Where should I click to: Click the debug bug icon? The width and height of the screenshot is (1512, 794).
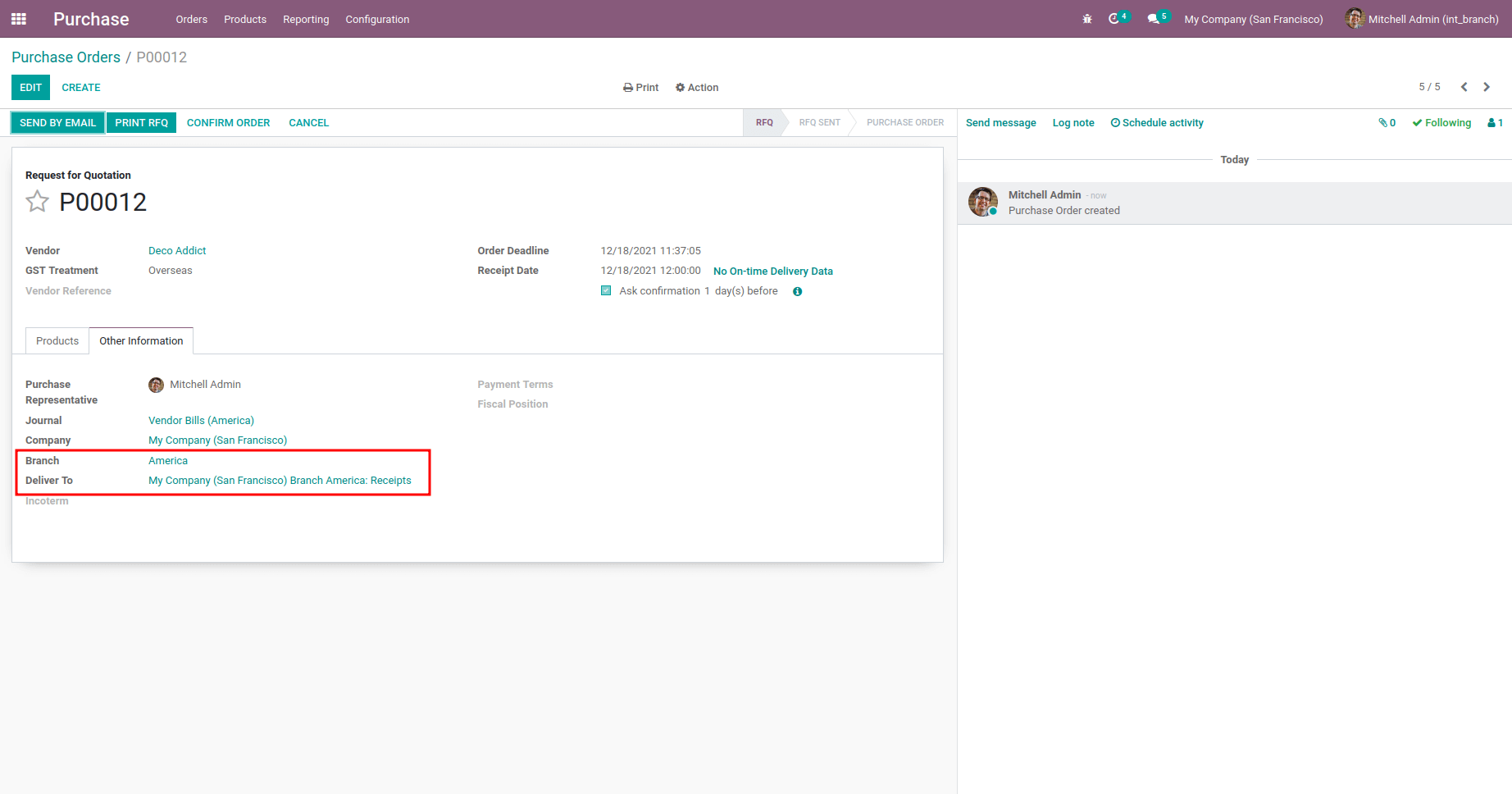point(1087,19)
